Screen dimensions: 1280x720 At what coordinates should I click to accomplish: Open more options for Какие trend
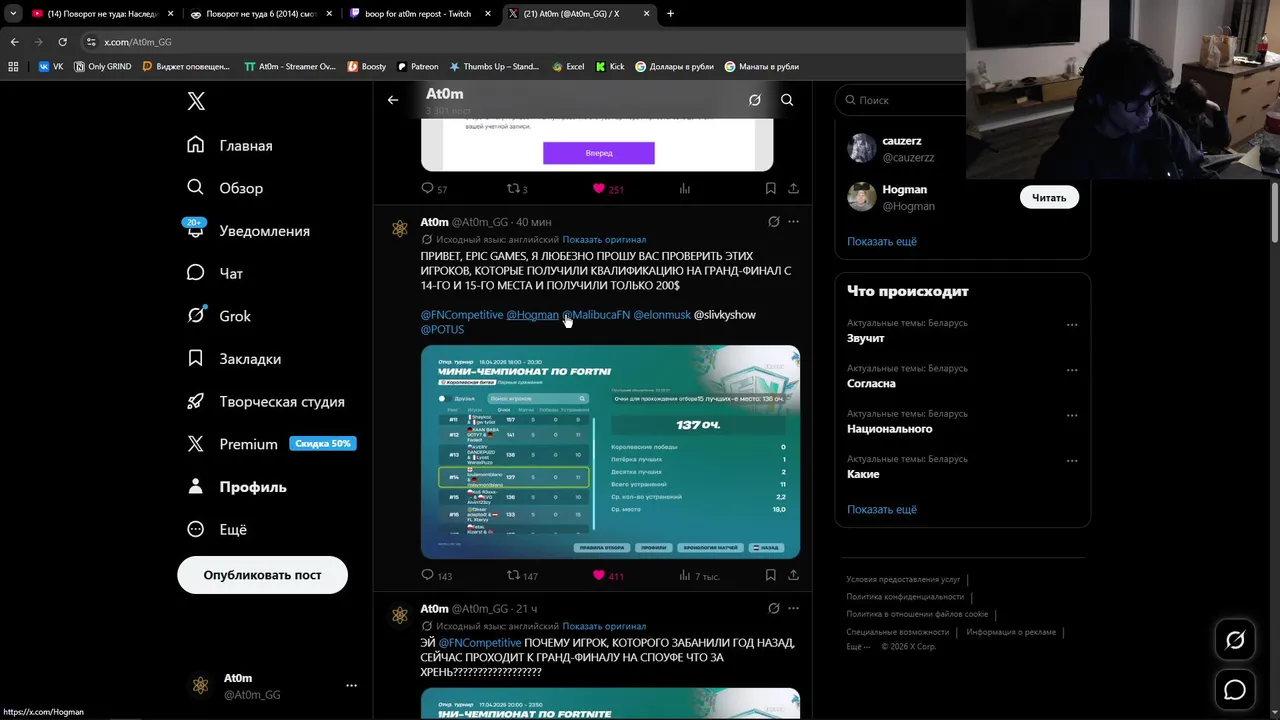(x=1072, y=461)
